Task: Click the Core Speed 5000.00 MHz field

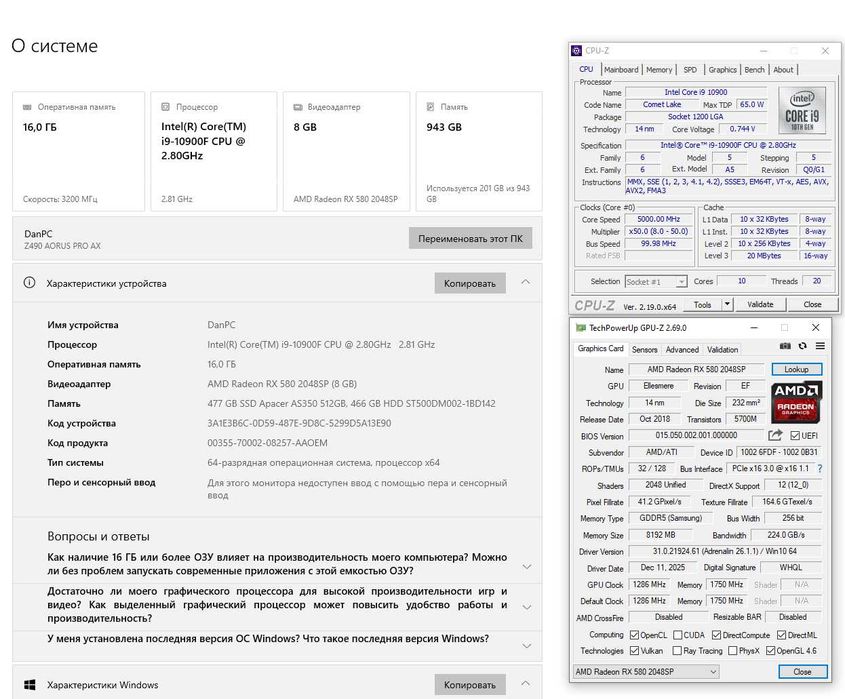Action: pos(659,219)
